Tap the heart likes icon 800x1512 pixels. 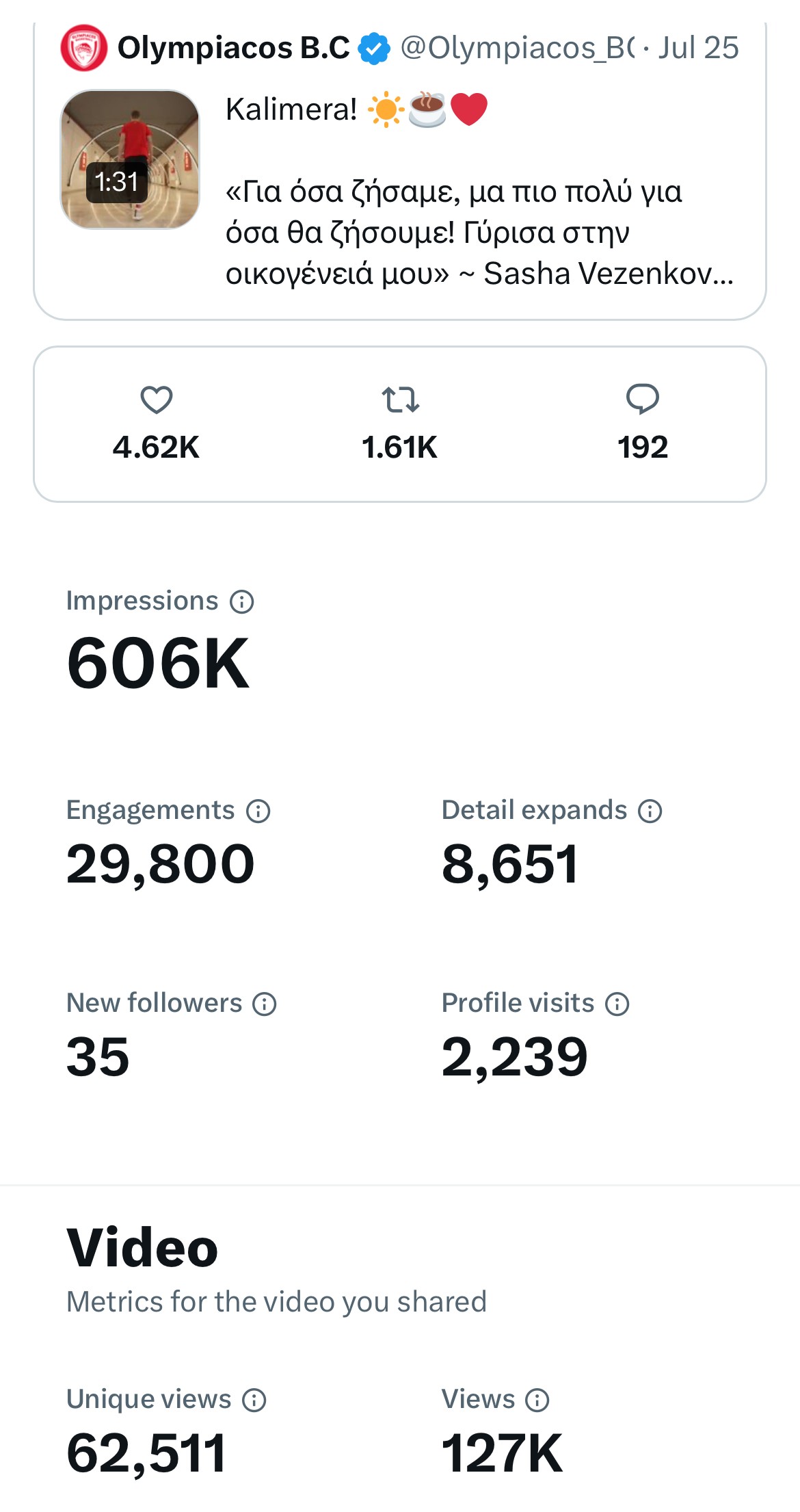(x=156, y=400)
